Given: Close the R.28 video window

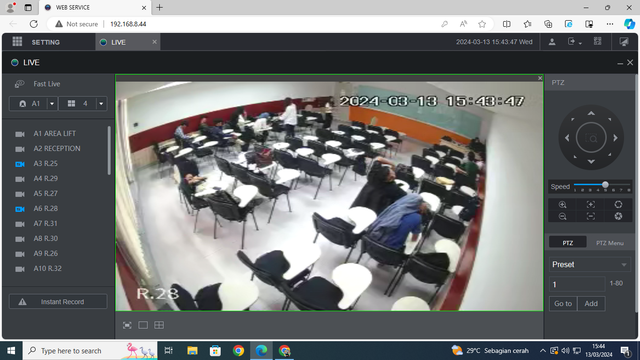Looking at the screenshot, I should 540,78.
